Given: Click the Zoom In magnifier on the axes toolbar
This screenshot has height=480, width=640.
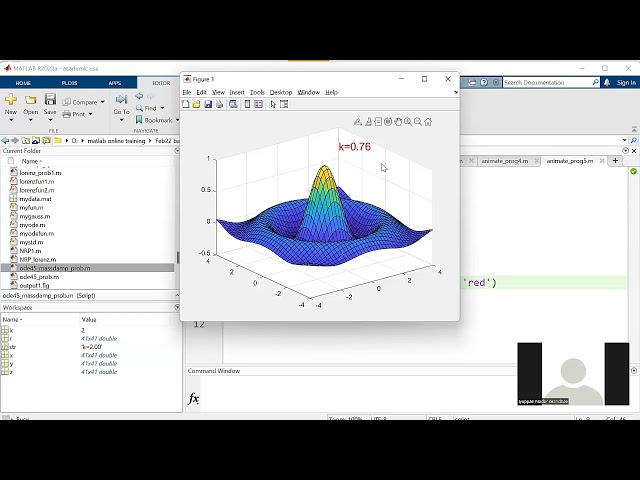Looking at the screenshot, I should pyautogui.click(x=408, y=122).
